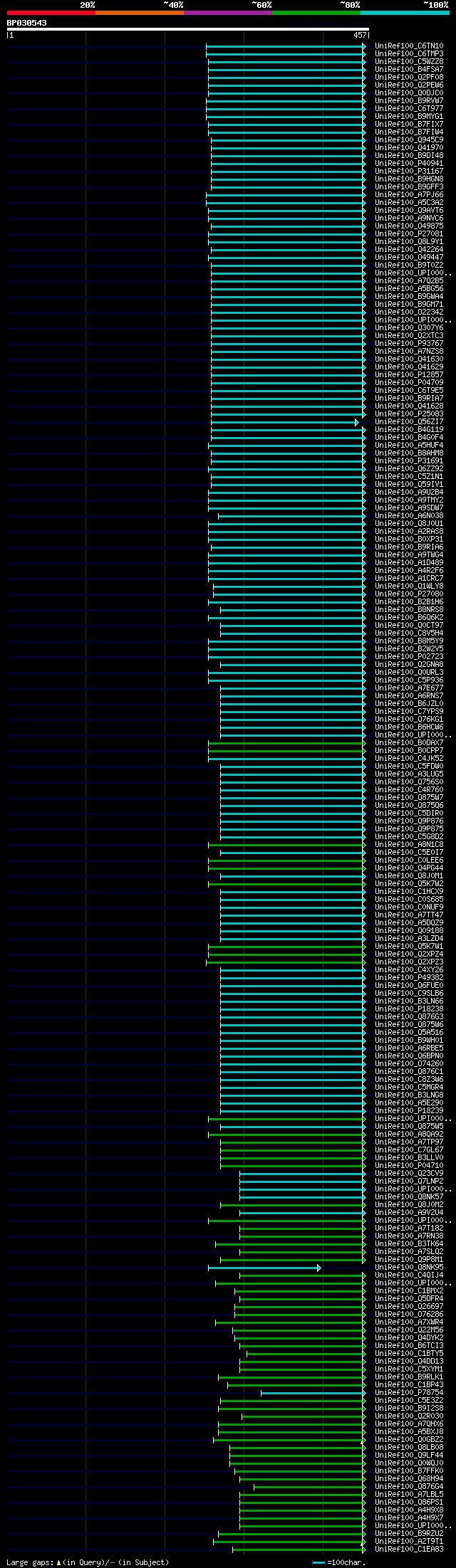Select the hit UniRef100_A4H9X7

click(409, 1517)
